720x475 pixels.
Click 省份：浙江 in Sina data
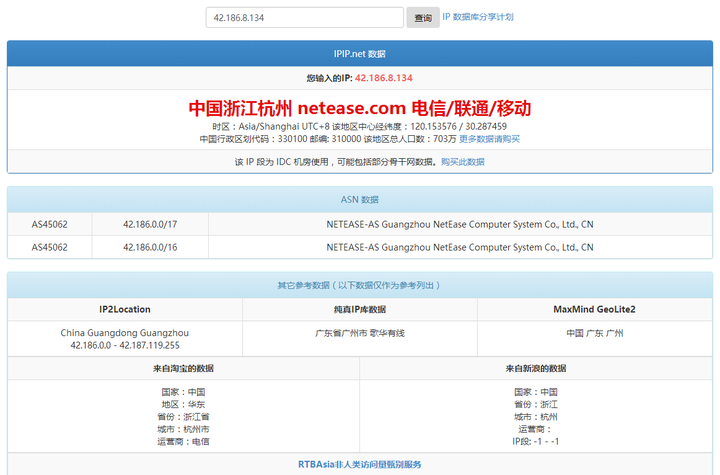[536, 404]
